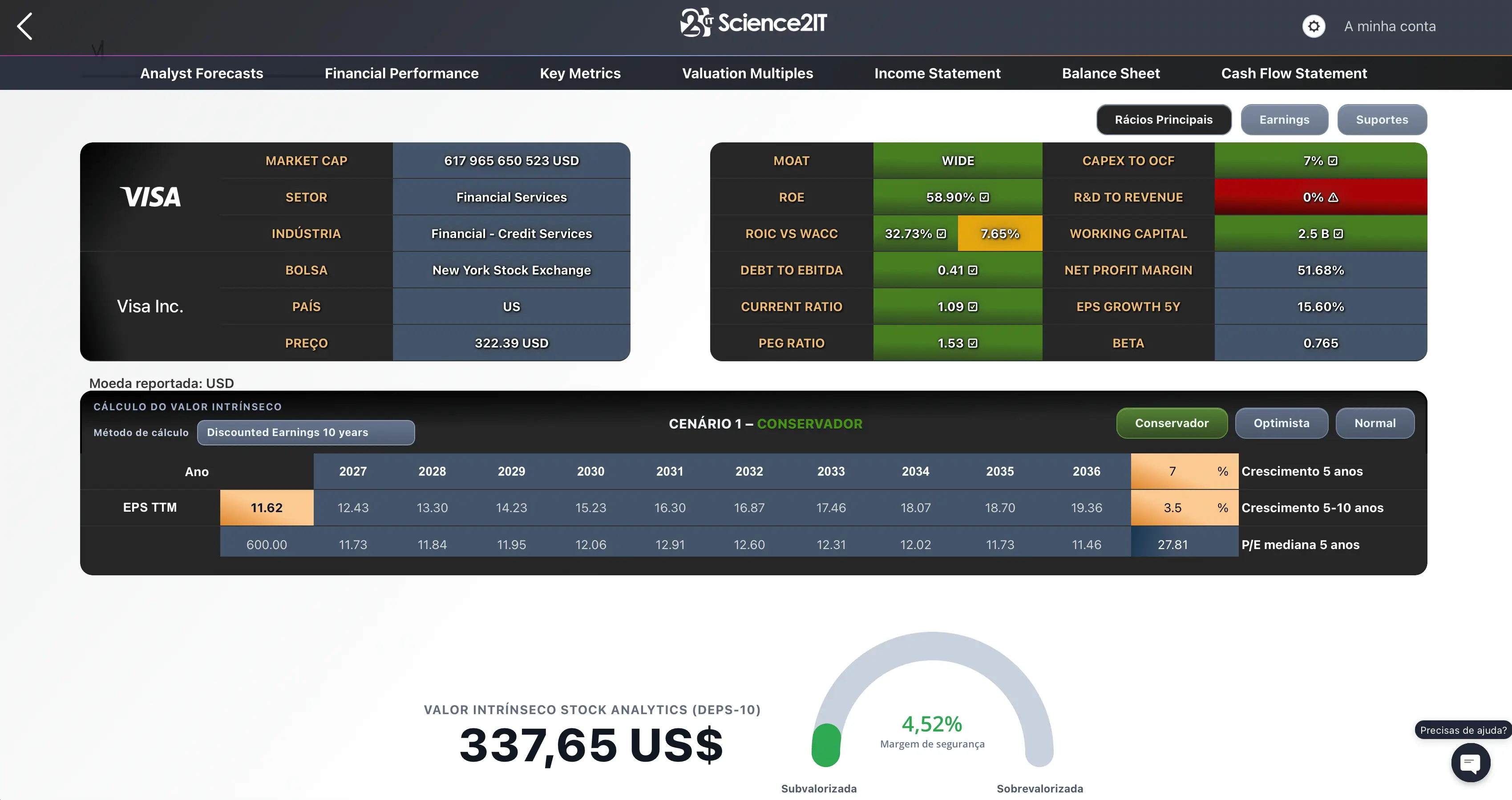Click the 2027 EPS value 12.43
The image size is (1512, 800).
[353, 508]
